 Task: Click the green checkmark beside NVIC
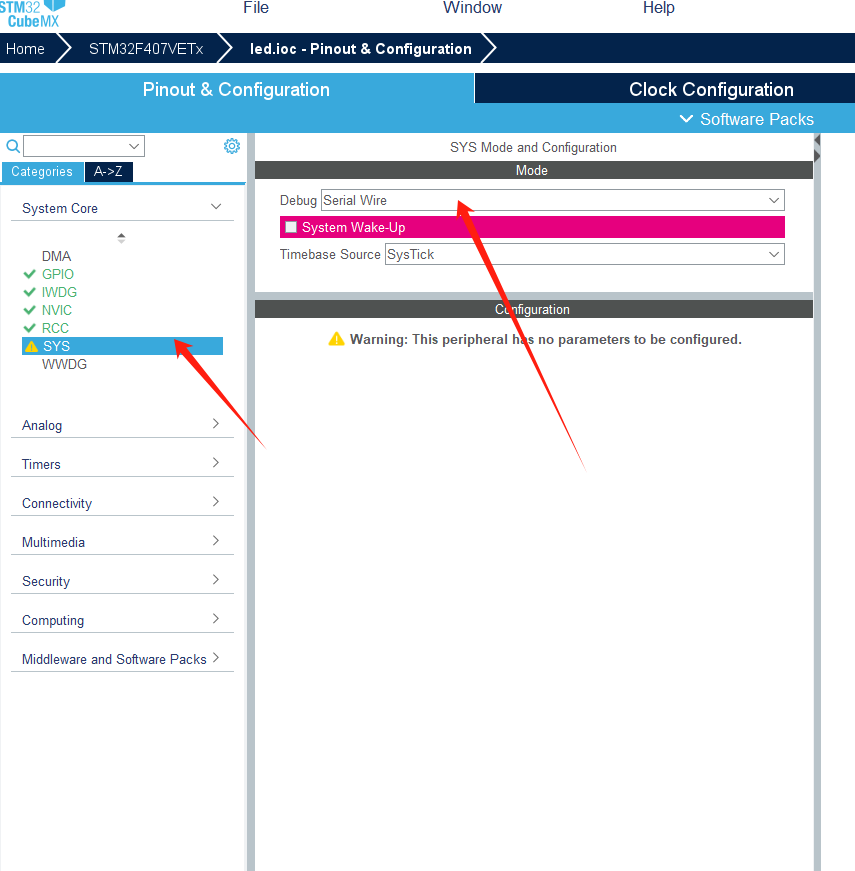tap(30, 310)
